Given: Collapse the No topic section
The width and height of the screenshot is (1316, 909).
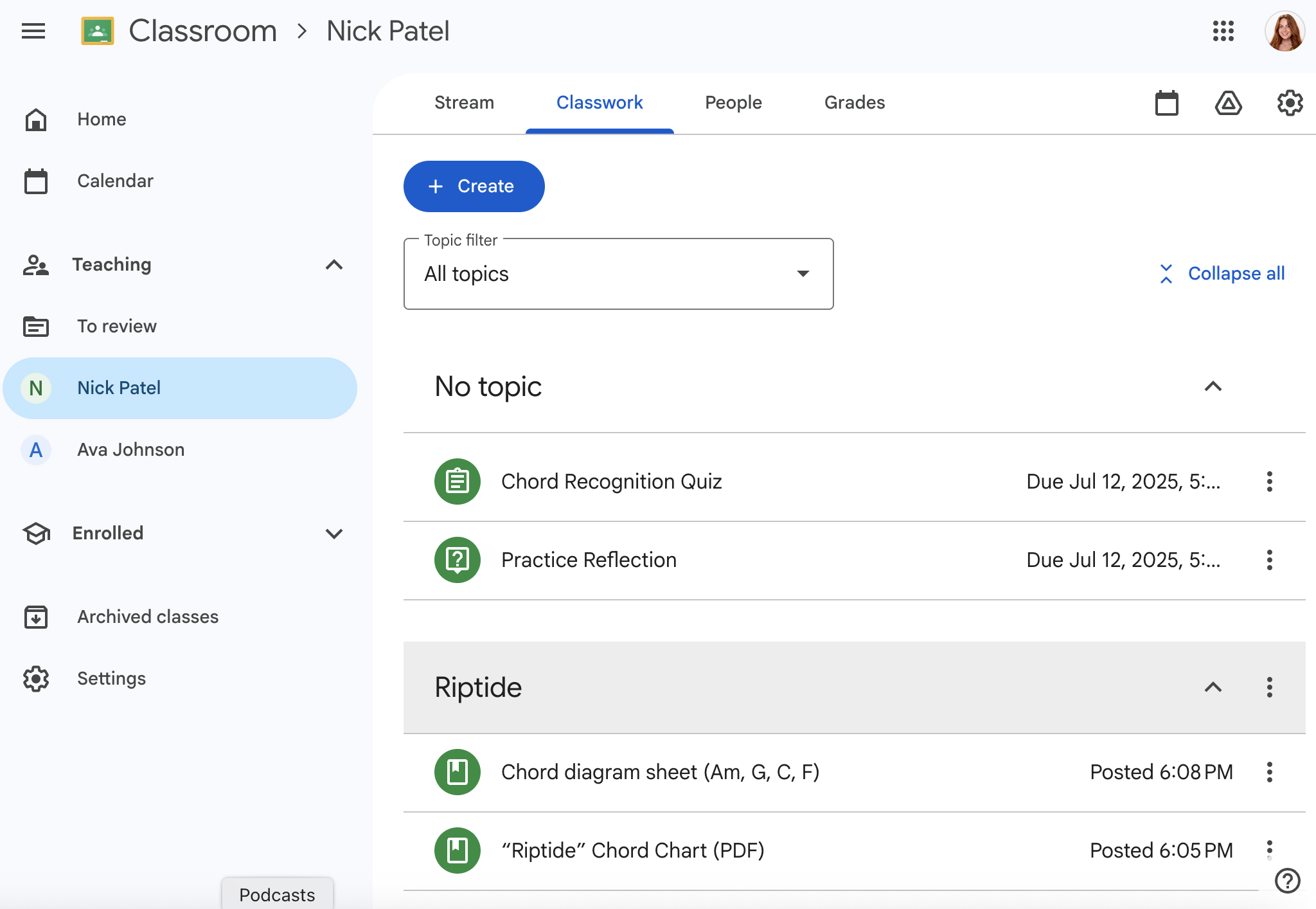Looking at the screenshot, I should (x=1213, y=386).
